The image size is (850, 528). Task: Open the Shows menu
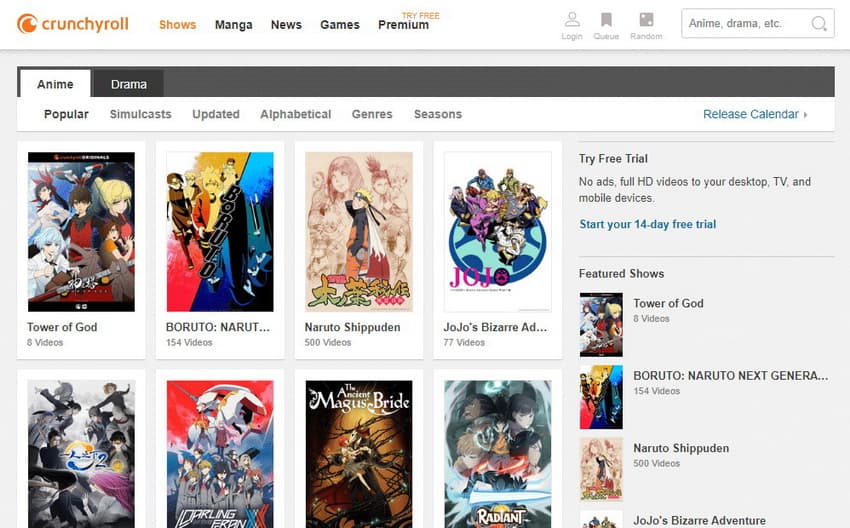pos(177,24)
